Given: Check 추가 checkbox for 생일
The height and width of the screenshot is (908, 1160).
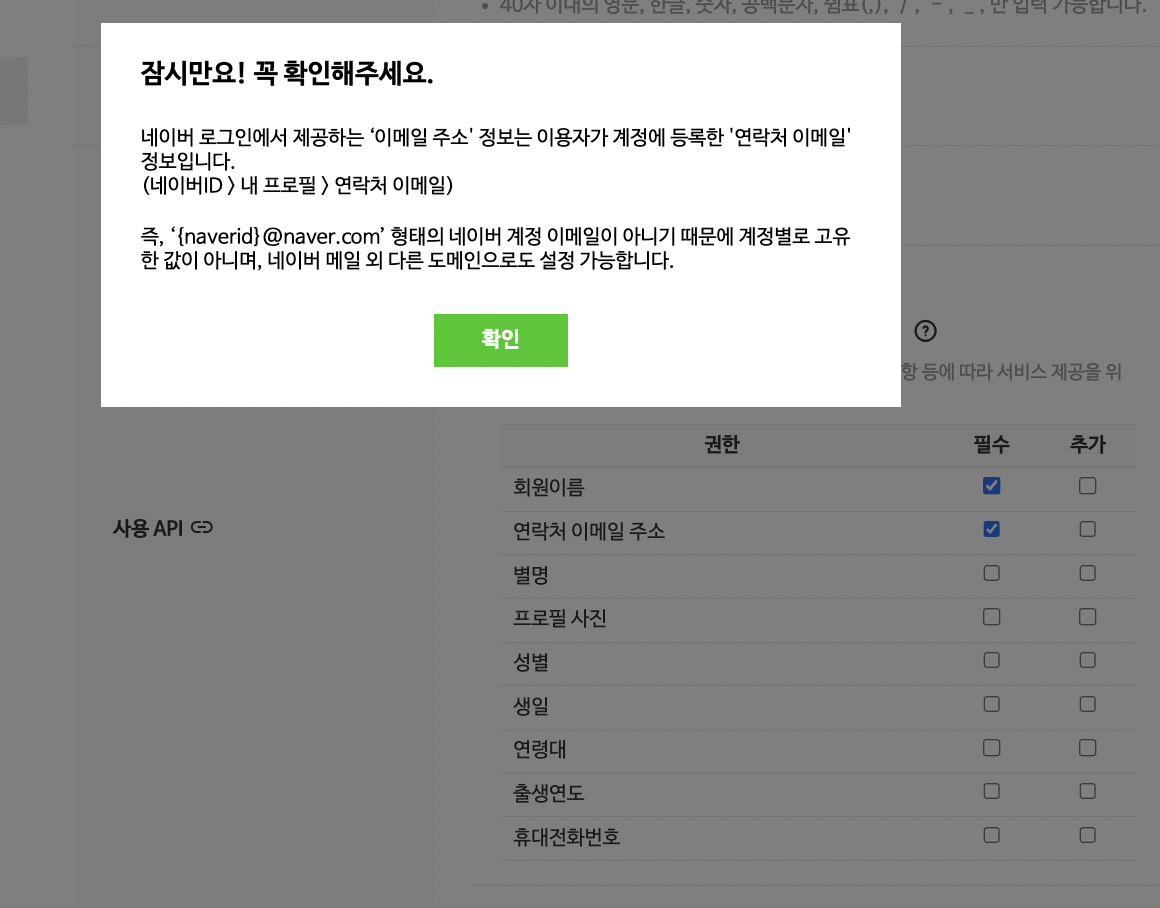Looking at the screenshot, I should click(x=1088, y=704).
